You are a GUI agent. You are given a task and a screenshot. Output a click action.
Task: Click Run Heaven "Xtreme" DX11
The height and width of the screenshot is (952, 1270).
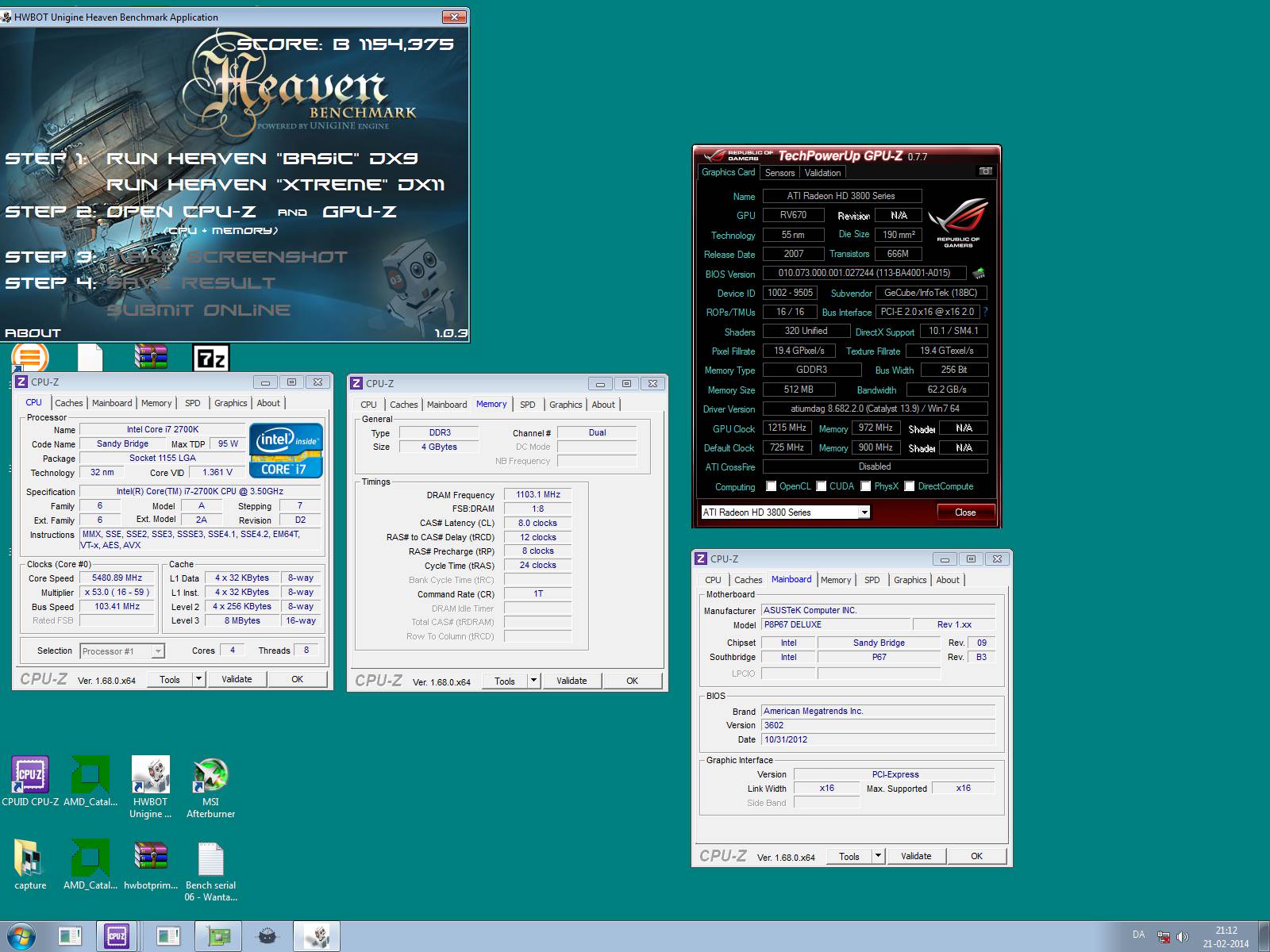(275, 185)
